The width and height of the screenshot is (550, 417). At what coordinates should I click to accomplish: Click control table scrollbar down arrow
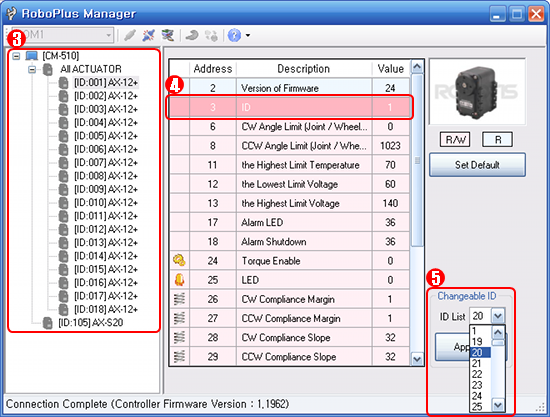(x=417, y=359)
